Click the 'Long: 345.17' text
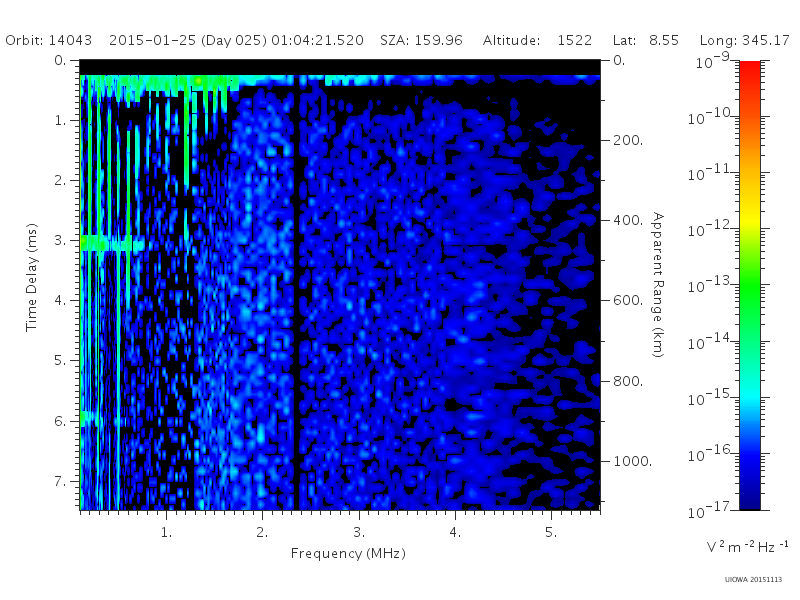The image size is (800, 600). pos(744,40)
